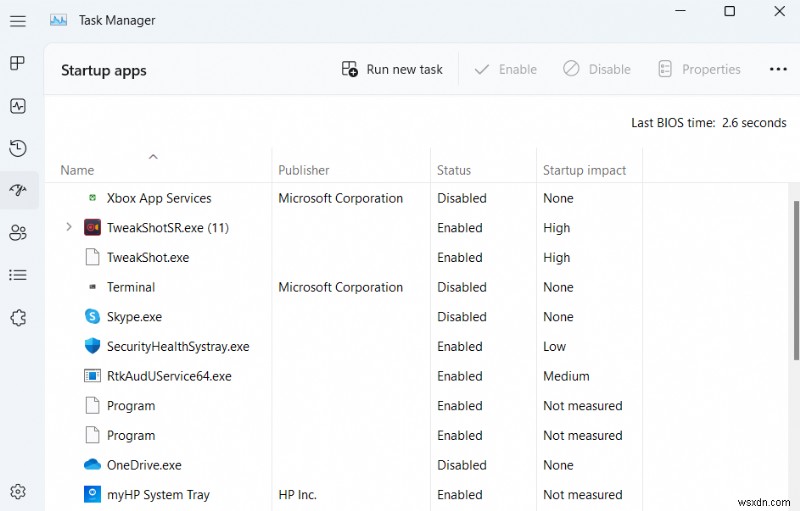Sort by the Status column header
This screenshot has height=511, width=800.
click(454, 170)
